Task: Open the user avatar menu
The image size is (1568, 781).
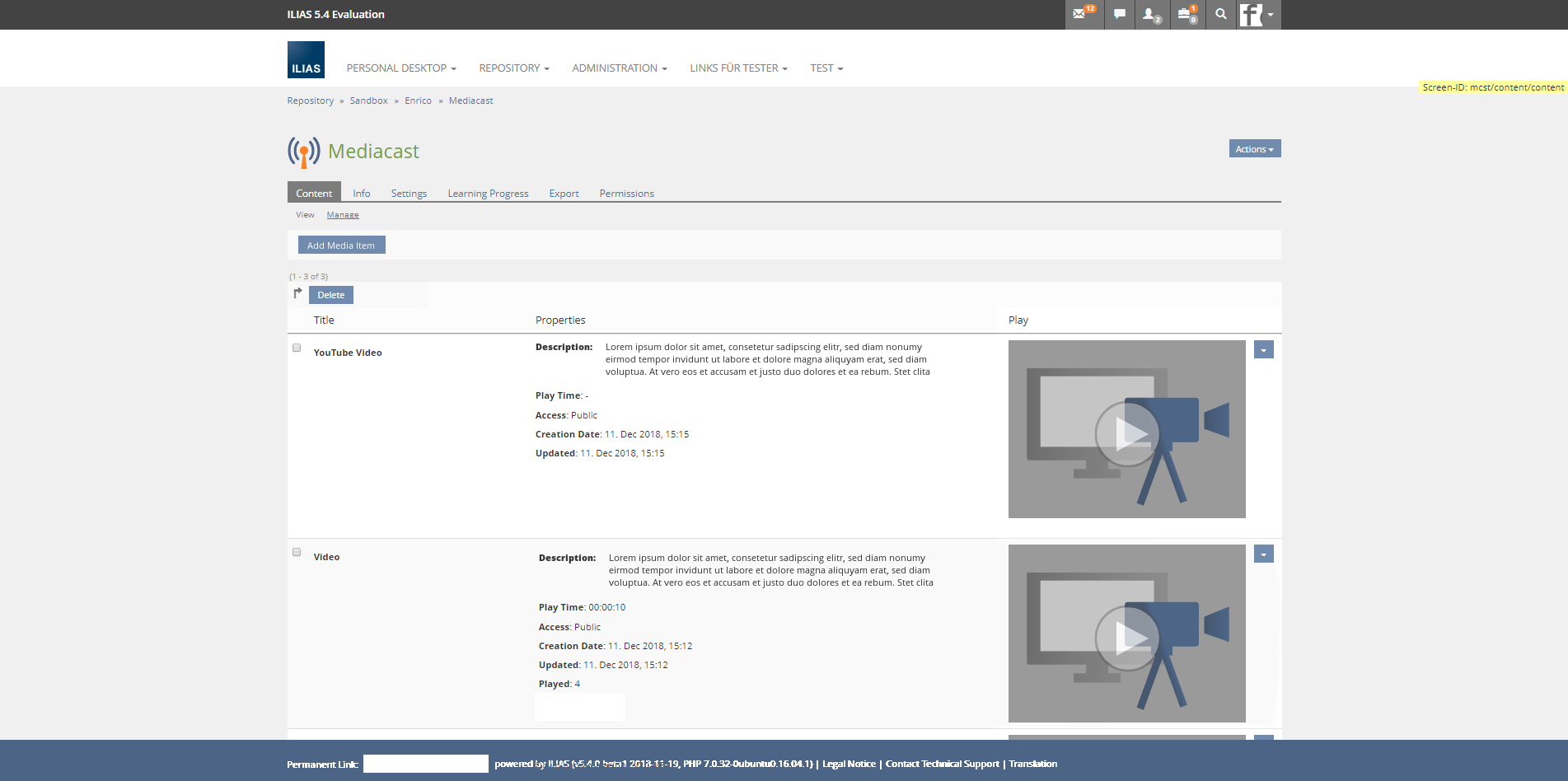Action: pyautogui.click(x=1257, y=15)
